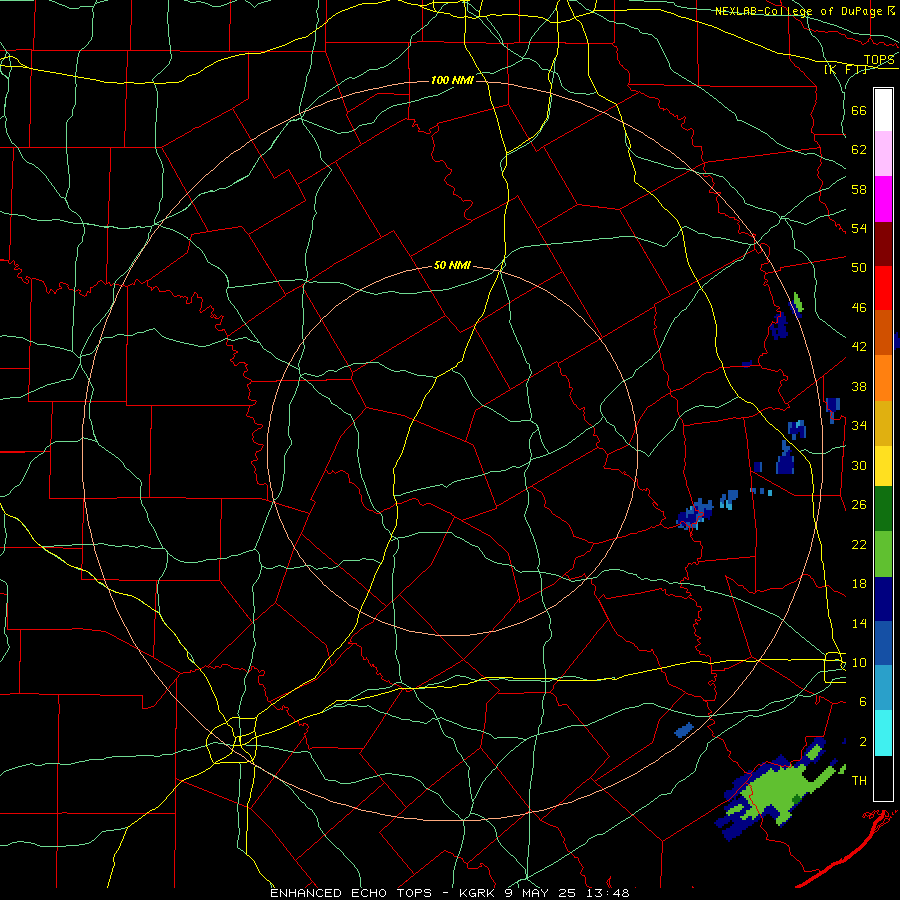
Task: Click the '38' legend value
Action: pos(859,386)
